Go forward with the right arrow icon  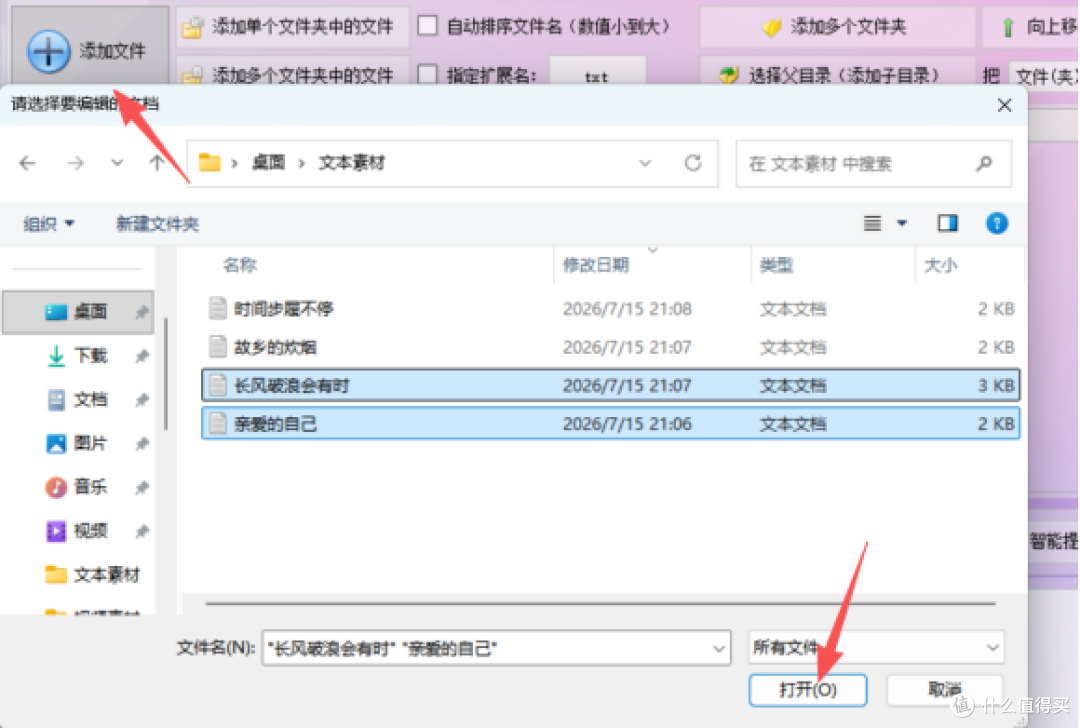[x=75, y=163]
